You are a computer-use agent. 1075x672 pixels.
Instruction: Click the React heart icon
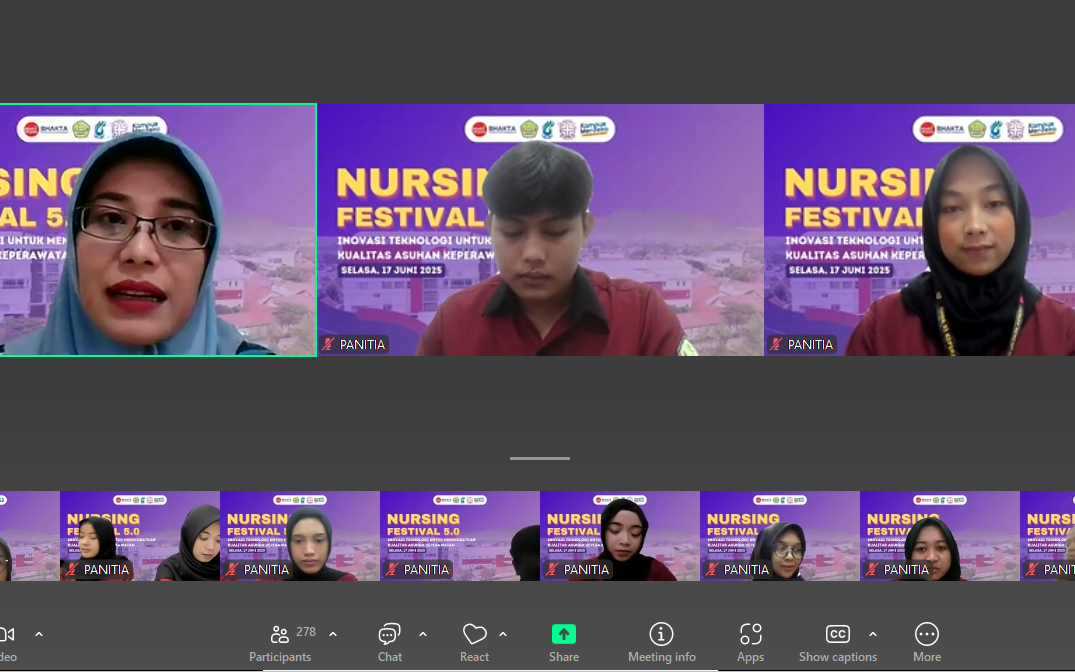pyautogui.click(x=474, y=634)
